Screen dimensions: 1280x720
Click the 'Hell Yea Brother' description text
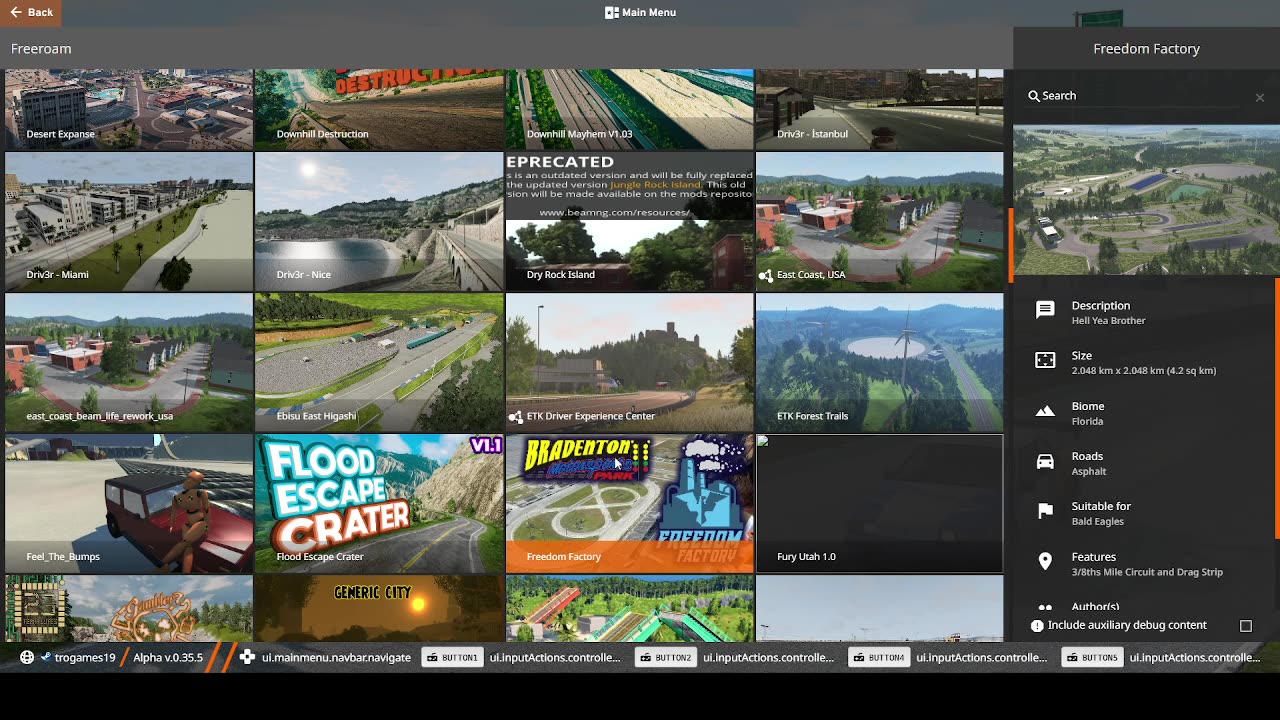1108,321
